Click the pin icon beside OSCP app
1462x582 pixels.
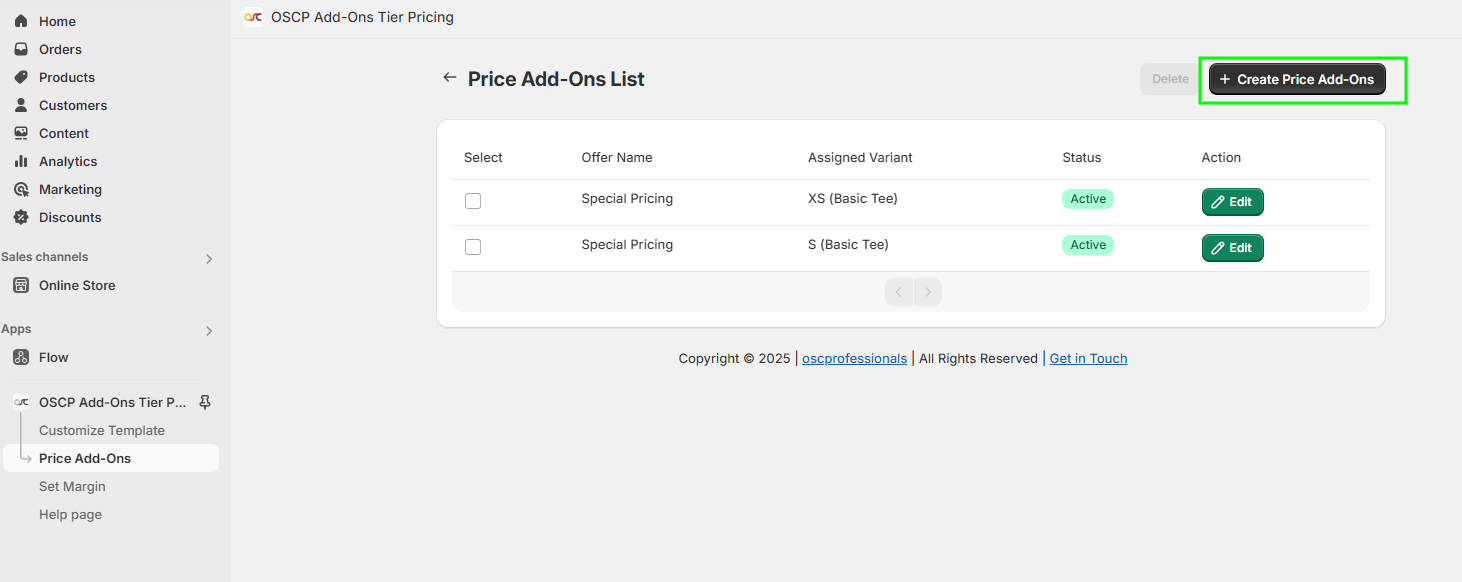205,402
